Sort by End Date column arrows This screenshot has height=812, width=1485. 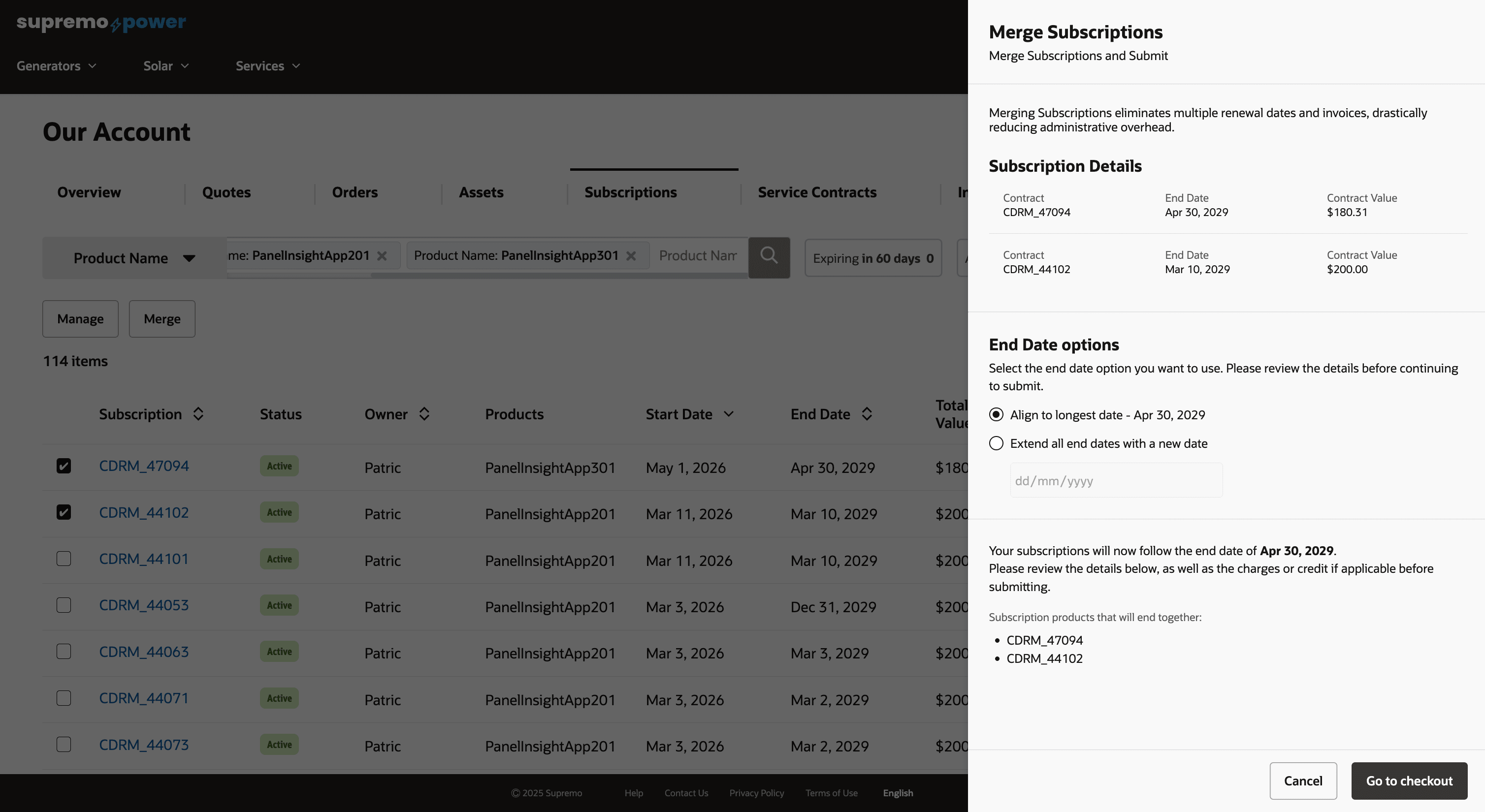867,414
